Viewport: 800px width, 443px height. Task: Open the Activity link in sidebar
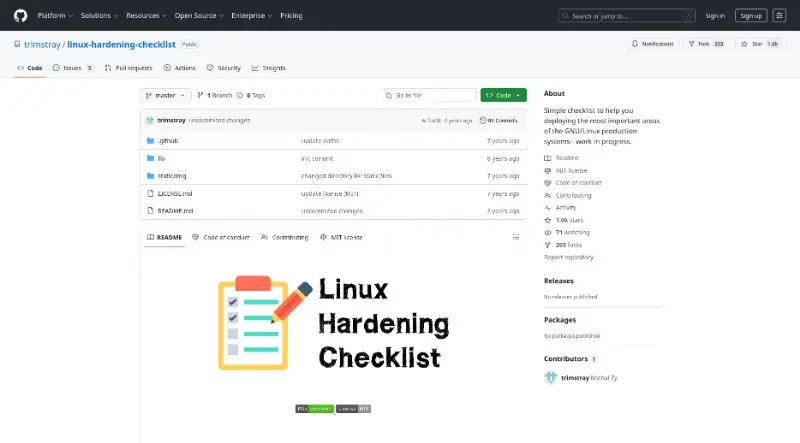pyautogui.click(x=560, y=208)
